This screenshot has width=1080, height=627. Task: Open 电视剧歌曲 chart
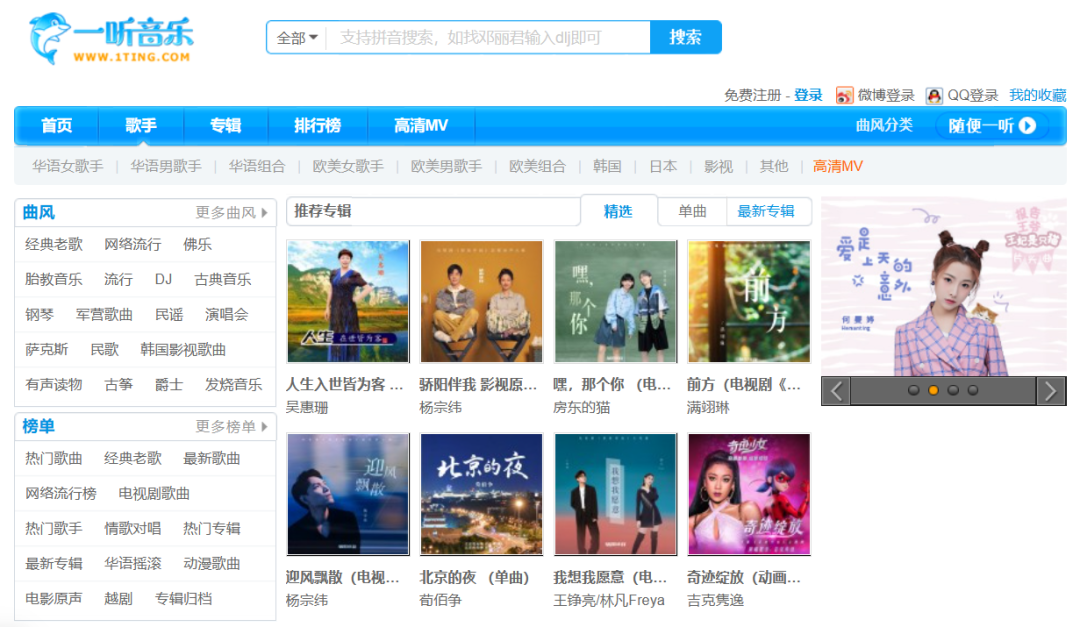[154, 493]
